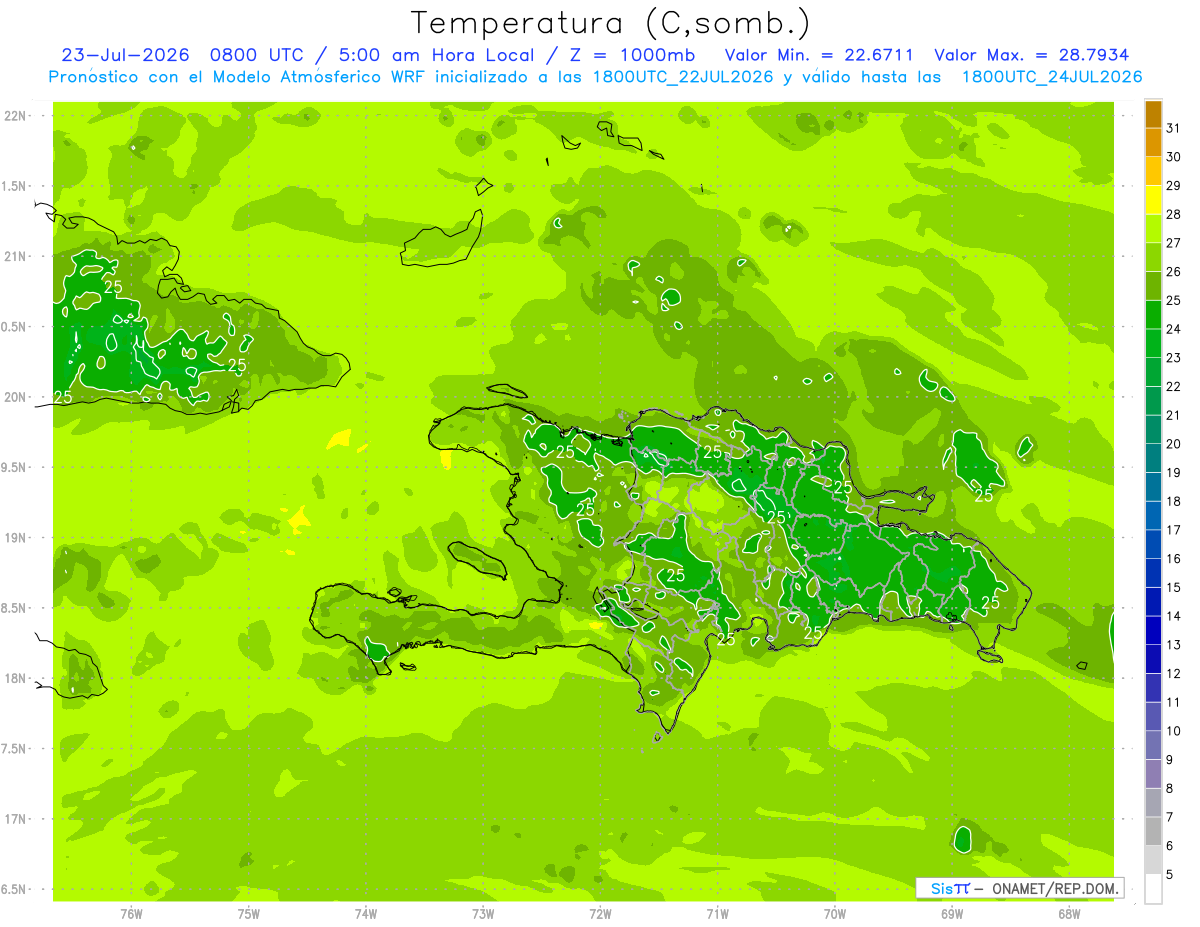This screenshot has height=927, width=1200.
Task: Click the 72W longitude axis label
Action: click(600, 913)
